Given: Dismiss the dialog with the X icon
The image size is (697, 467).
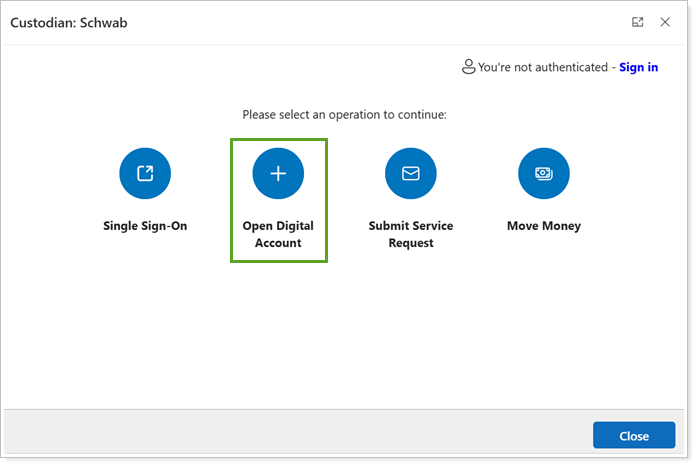Looking at the screenshot, I should pyautogui.click(x=665, y=22).
